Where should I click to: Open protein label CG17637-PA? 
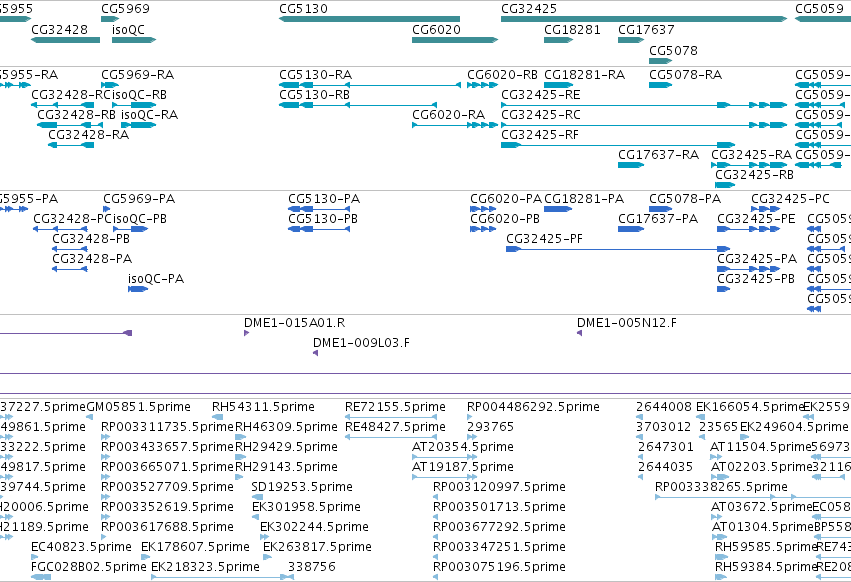[x=658, y=219]
